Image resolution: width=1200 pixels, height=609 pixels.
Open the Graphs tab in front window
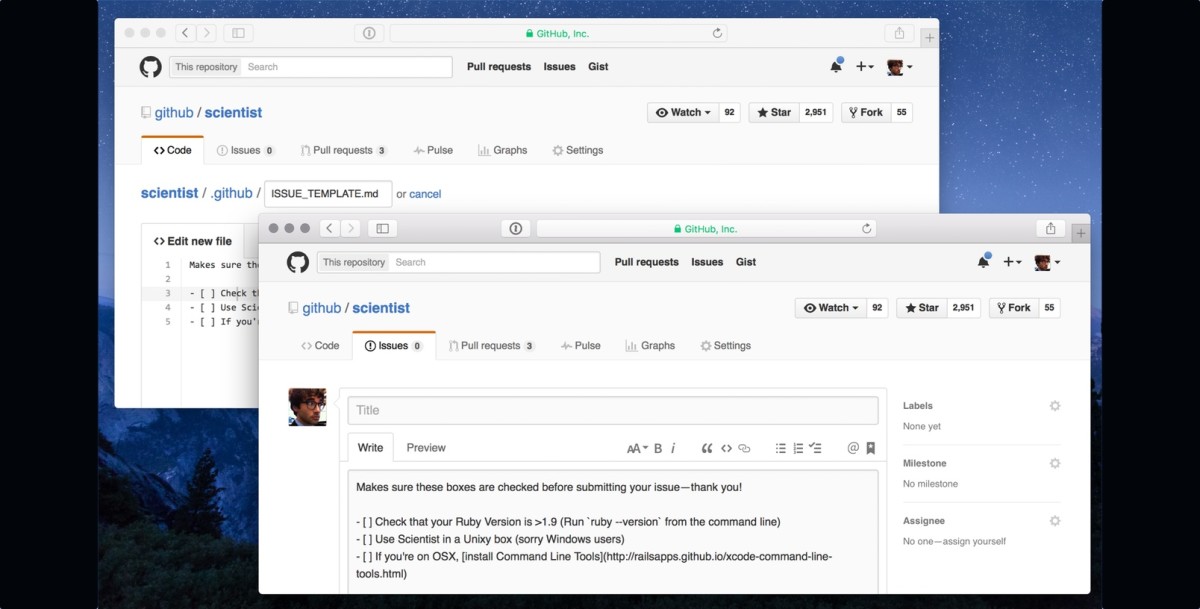tap(650, 346)
